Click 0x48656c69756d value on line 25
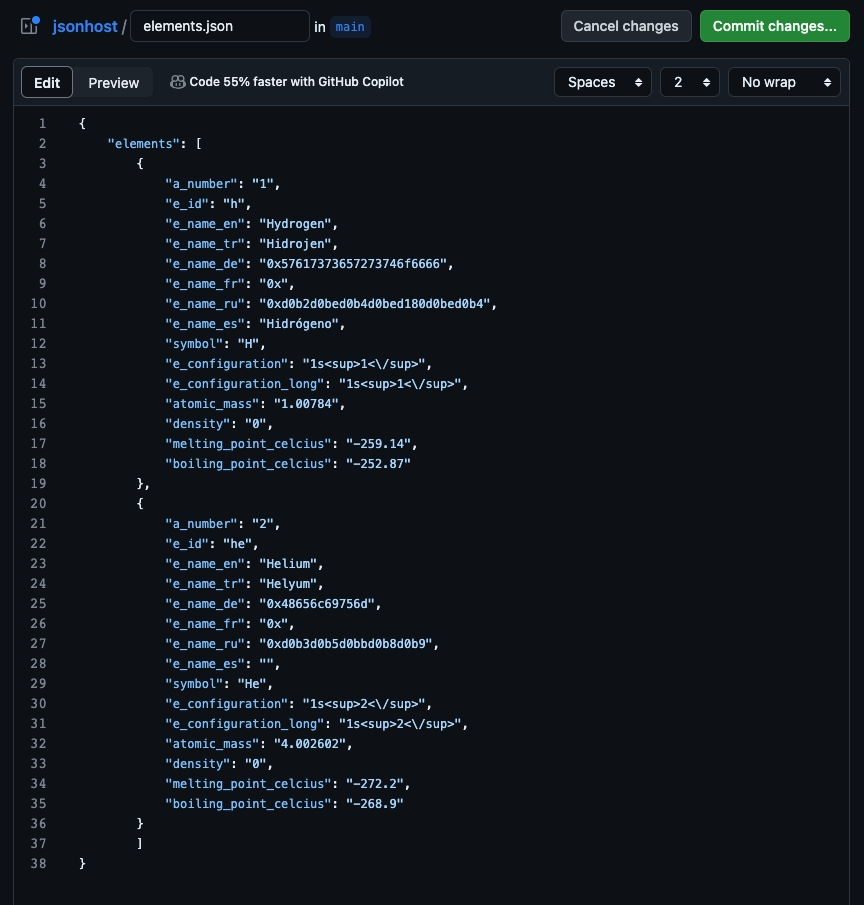The height and width of the screenshot is (905, 864). point(317,604)
